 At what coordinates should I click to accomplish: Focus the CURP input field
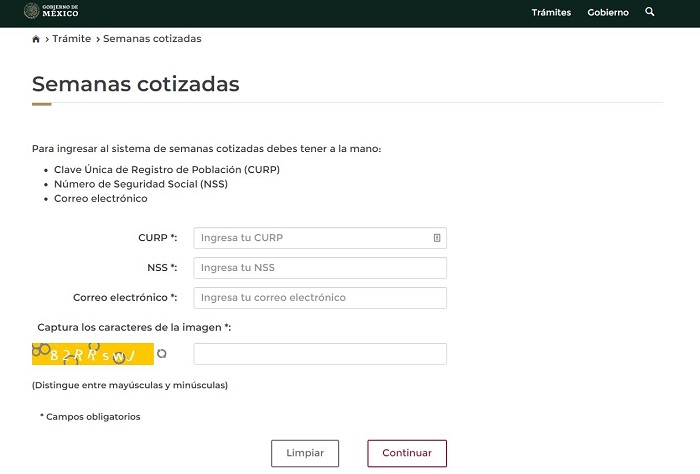coord(312,238)
